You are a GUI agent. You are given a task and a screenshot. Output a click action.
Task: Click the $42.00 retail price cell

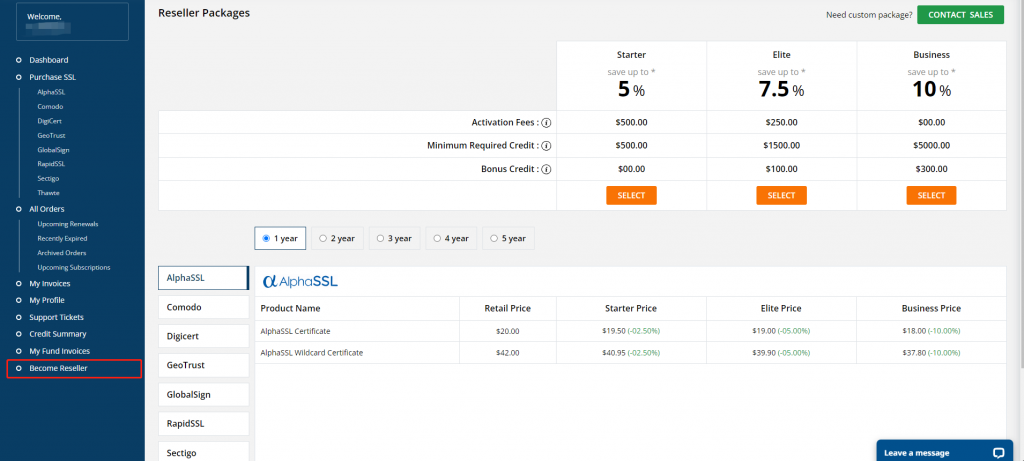pos(507,353)
